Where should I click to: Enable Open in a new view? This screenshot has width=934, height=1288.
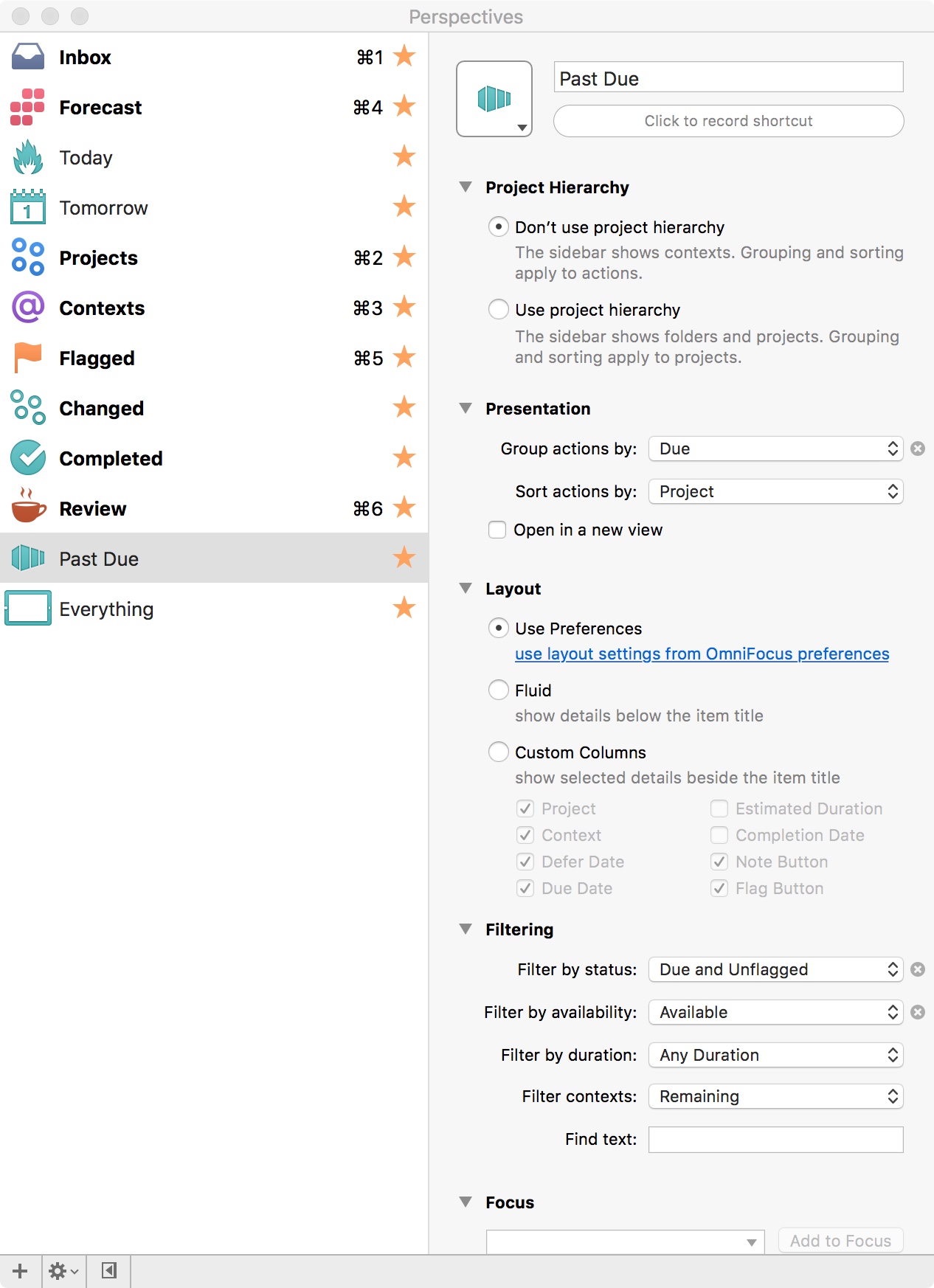(x=497, y=530)
